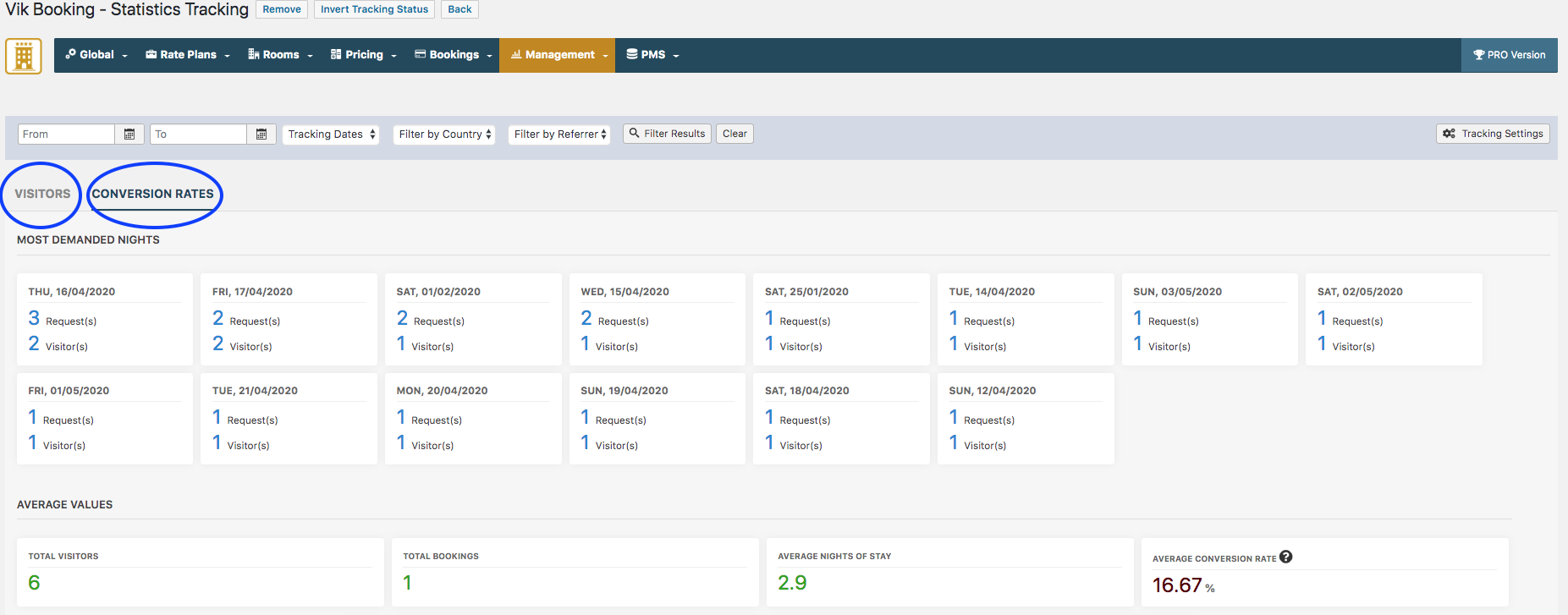
Task: Click the help question mark beside Average Conversion Rate
Action: tap(1286, 557)
